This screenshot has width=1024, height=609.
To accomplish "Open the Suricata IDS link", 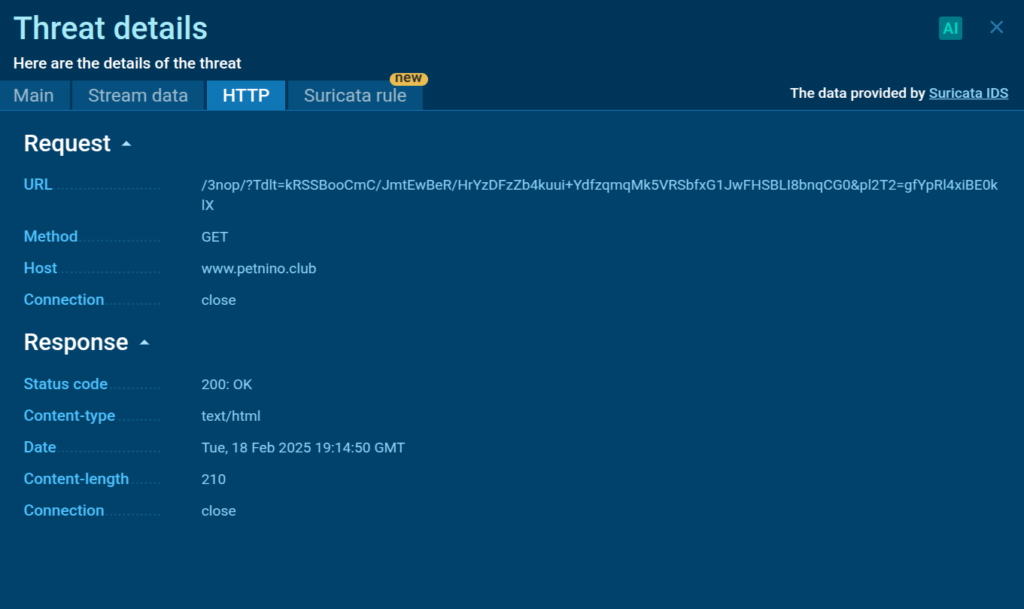I will [968, 93].
